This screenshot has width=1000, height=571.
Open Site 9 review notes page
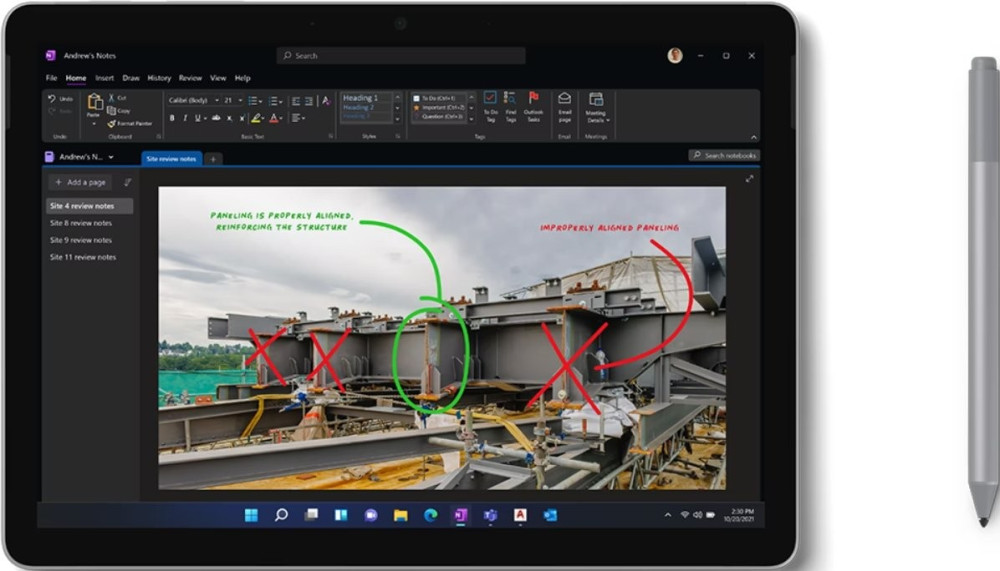(81, 240)
